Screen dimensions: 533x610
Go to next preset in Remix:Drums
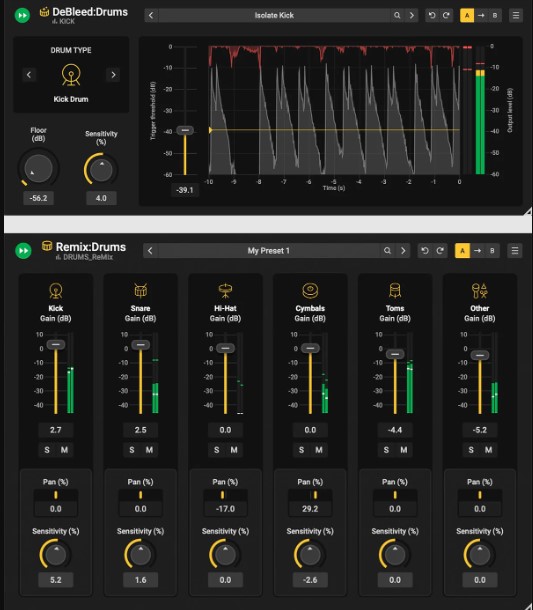click(x=403, y=251)
